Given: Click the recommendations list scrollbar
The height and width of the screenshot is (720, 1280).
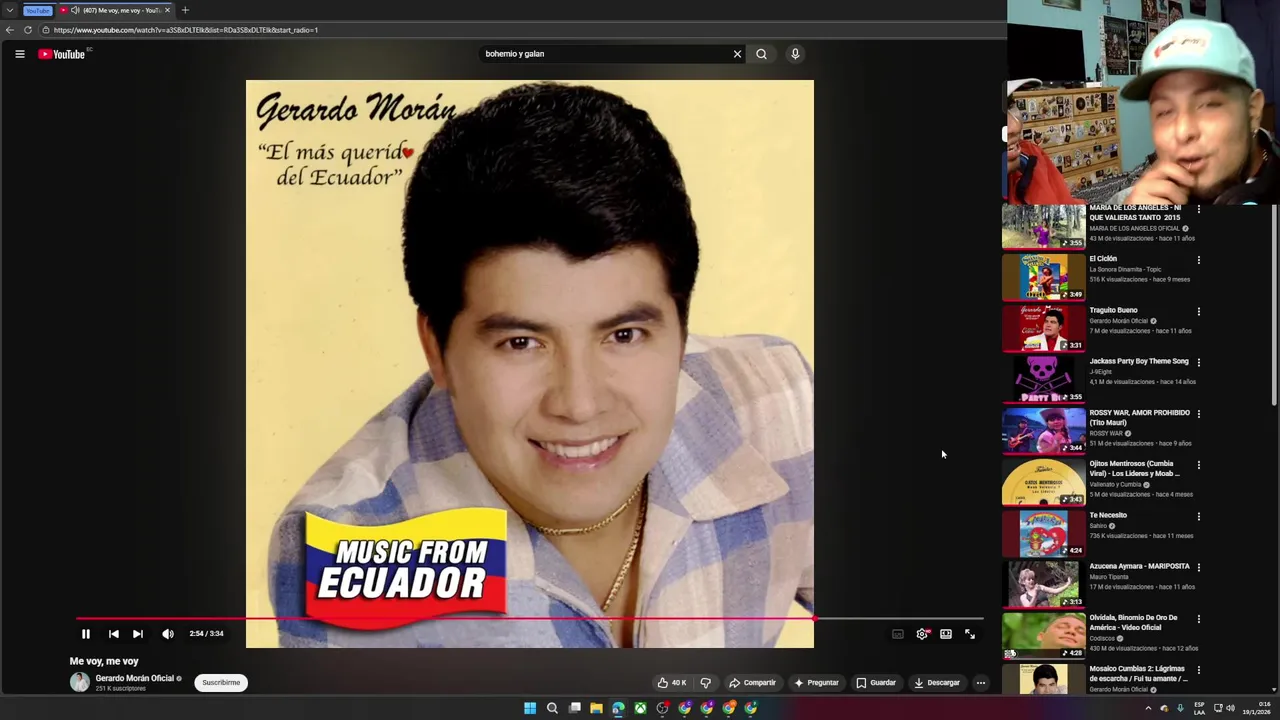Looking at the screenshot, I should 1274,305.
